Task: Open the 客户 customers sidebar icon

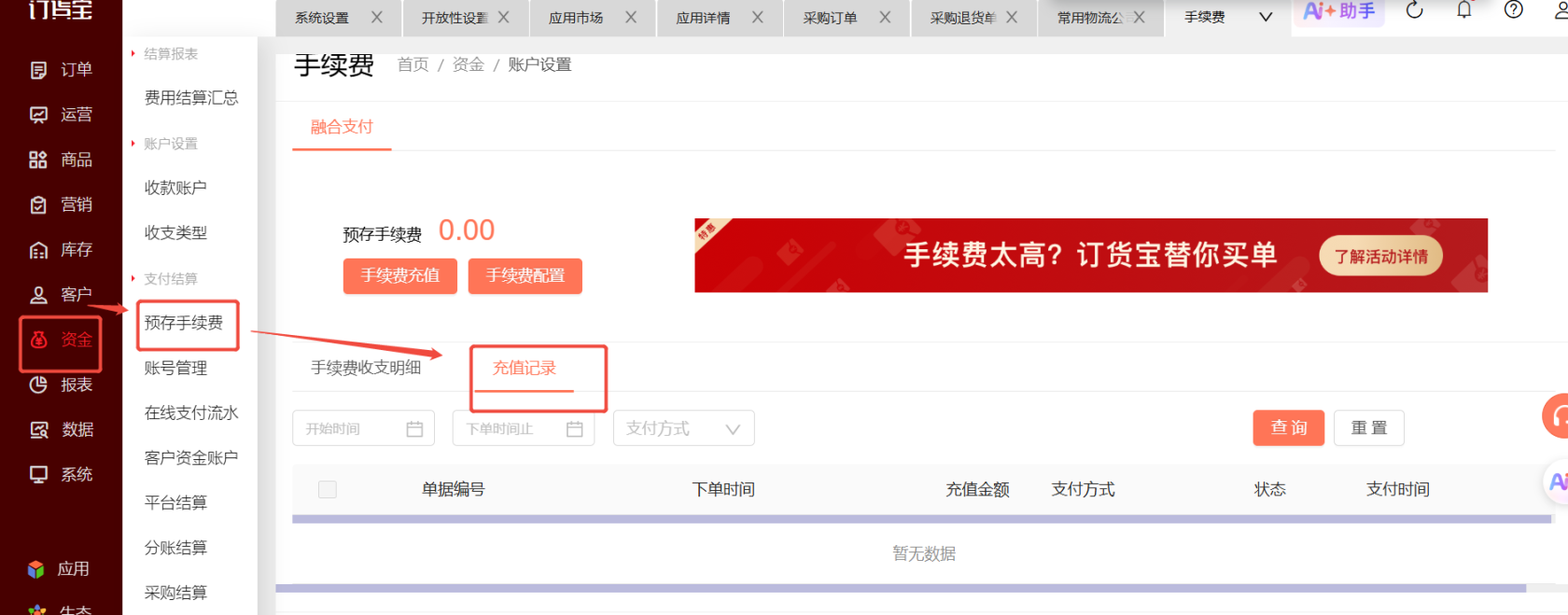Action: pyautogui.click(x=38, y=295)
